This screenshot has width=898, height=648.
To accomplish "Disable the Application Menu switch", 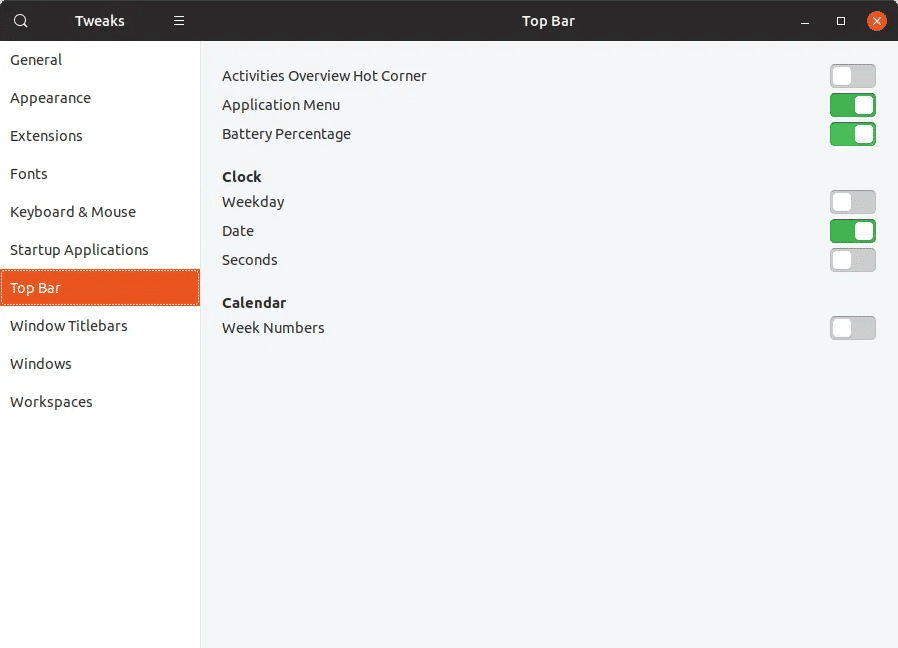I will (852, 105).
